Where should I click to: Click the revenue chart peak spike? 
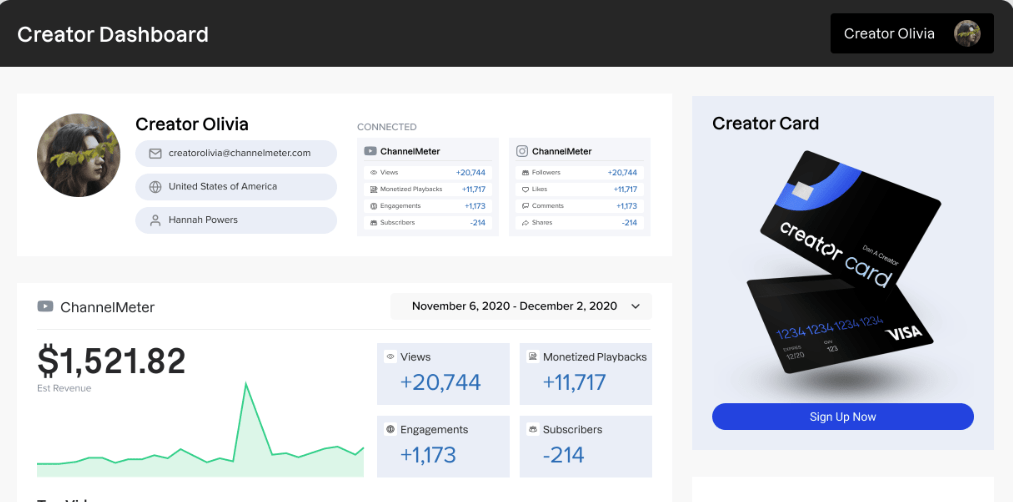(x=245, y=386)
